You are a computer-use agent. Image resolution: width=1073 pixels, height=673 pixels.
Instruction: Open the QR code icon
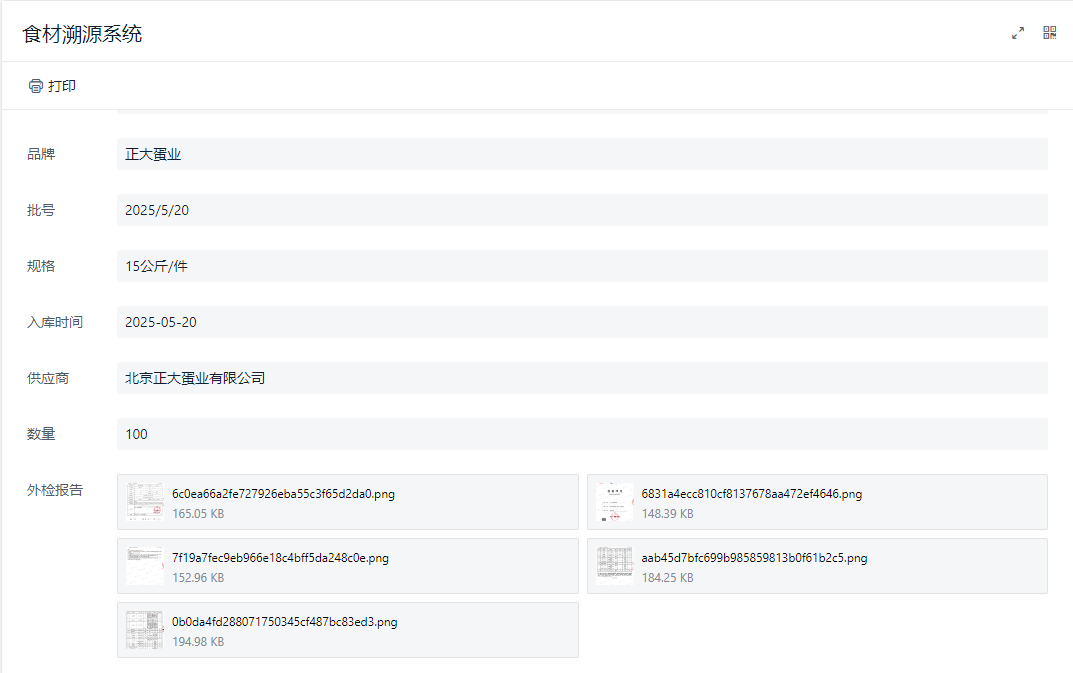click(x=1049, y=33)
